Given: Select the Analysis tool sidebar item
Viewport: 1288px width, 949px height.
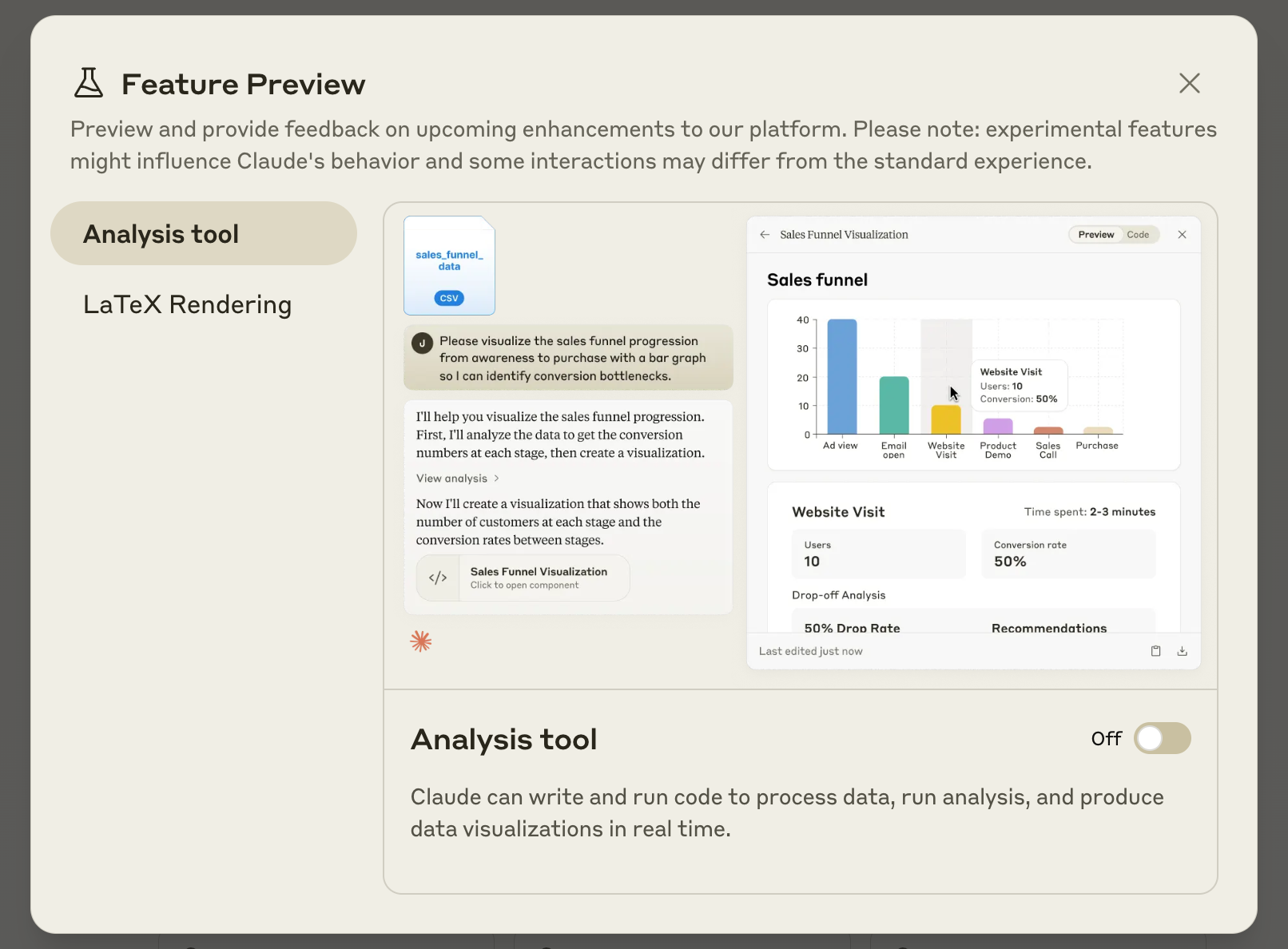Looking at the screenshot, I should coord(204,233).
